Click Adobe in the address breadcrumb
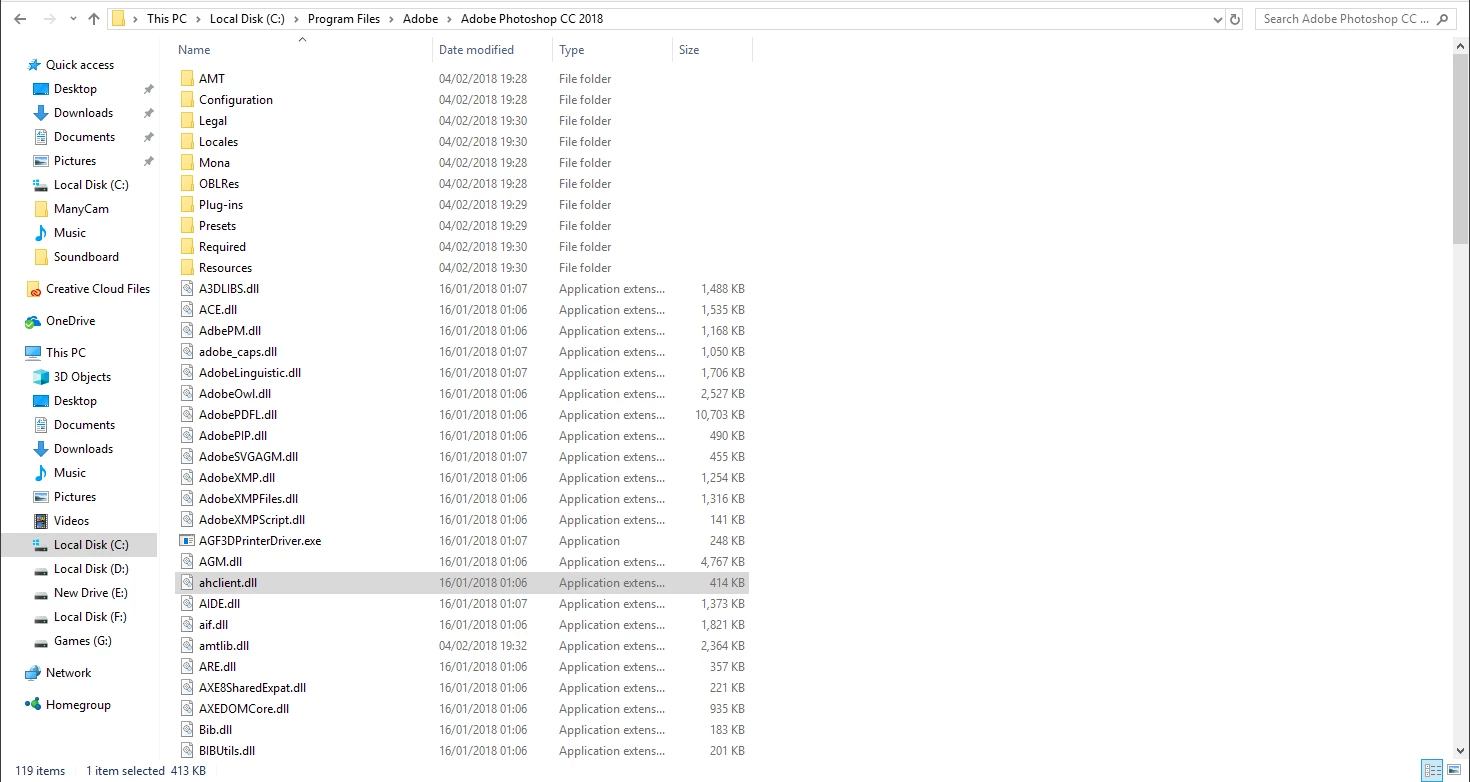The width and height of the screenshot is (1470, 782). pyautogui.click(x=421, y=19)
